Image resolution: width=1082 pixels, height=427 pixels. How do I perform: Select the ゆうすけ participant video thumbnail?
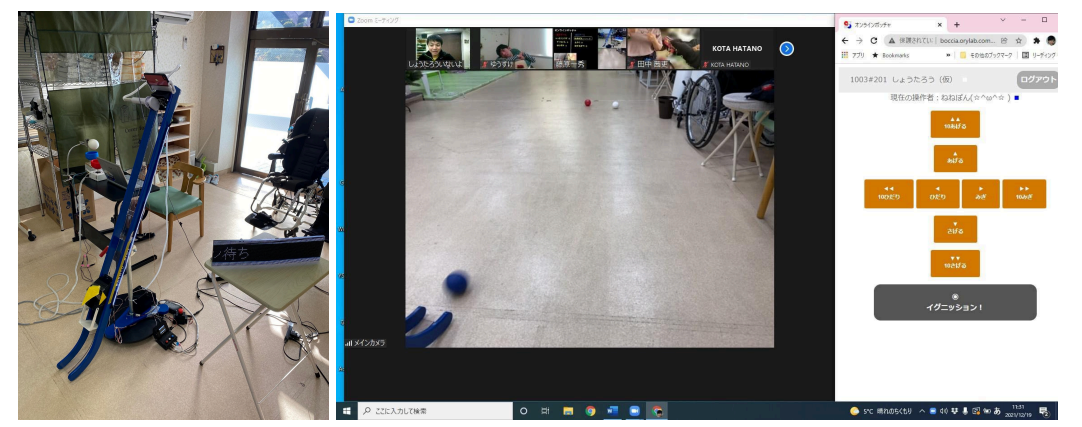[516, 48]
